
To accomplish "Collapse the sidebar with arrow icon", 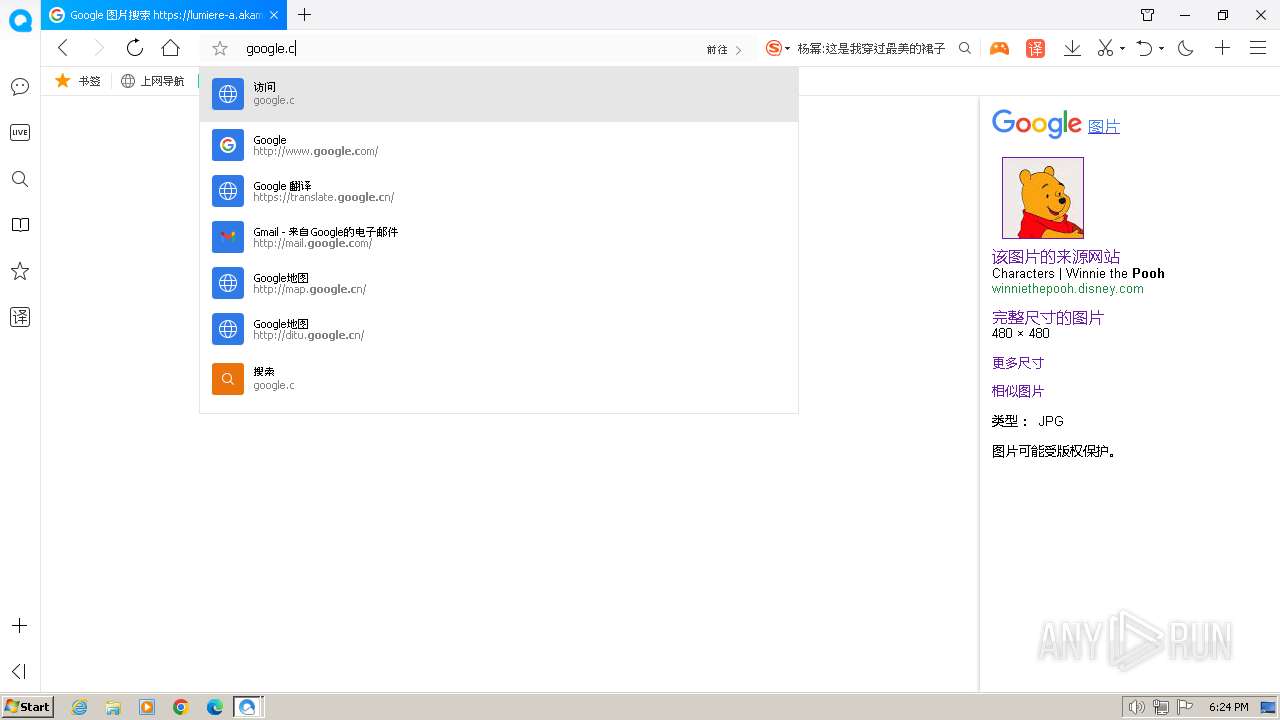I will [19, 671].
